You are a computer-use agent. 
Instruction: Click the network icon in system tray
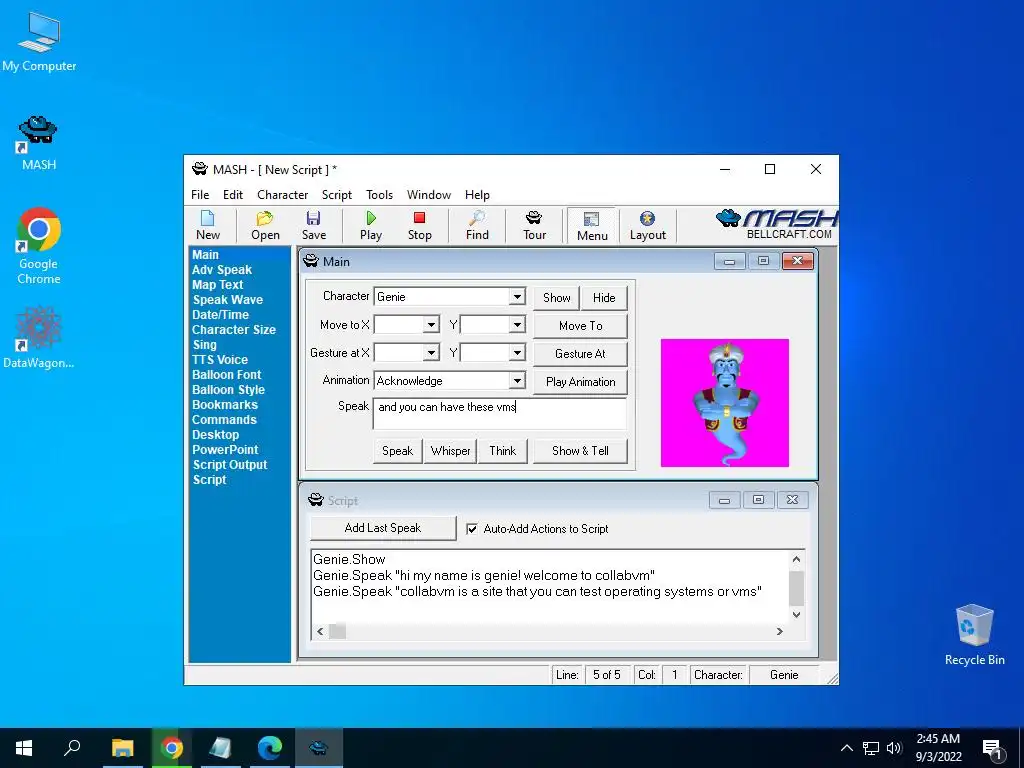(x=871, y=748)
